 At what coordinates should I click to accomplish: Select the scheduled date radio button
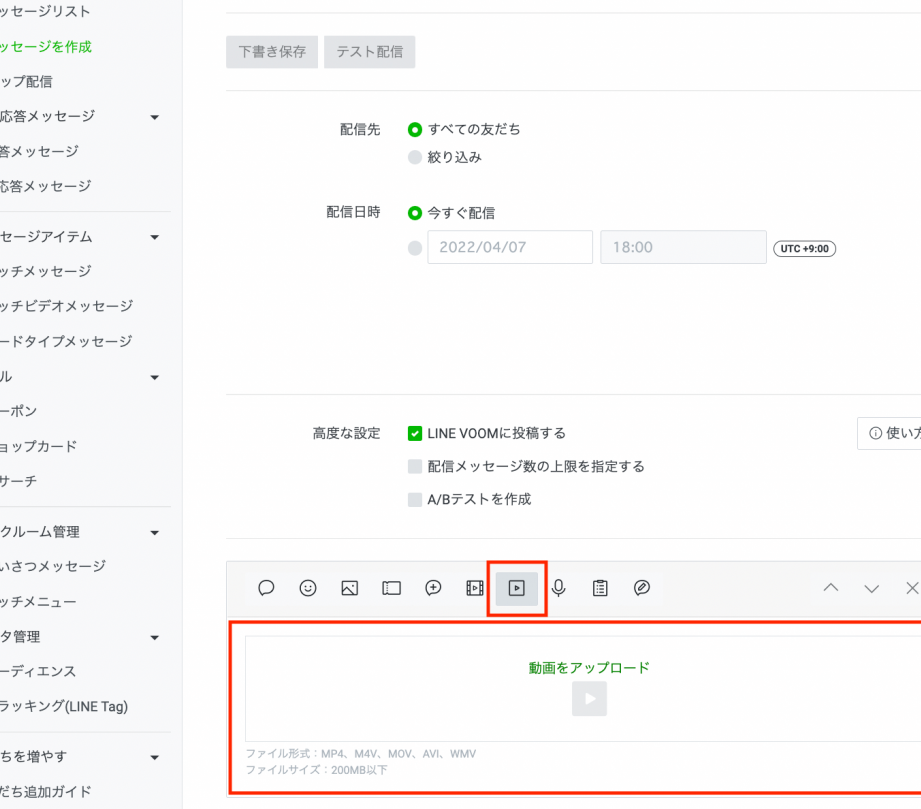[415, 248]
